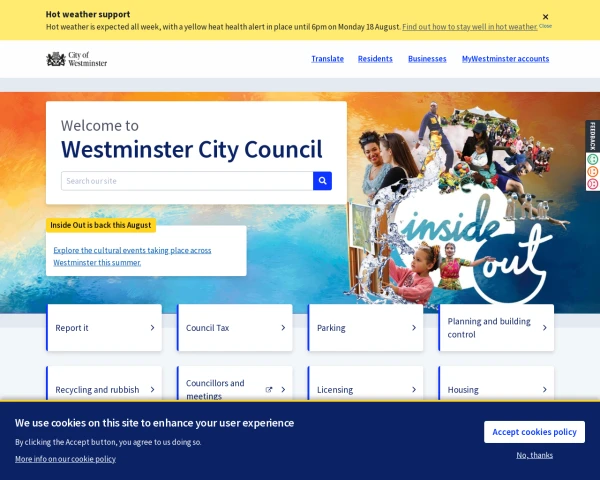This screenshot has height=480, width=600.
Task: Click the magnifier search button
Action: [x=322, y=181]
